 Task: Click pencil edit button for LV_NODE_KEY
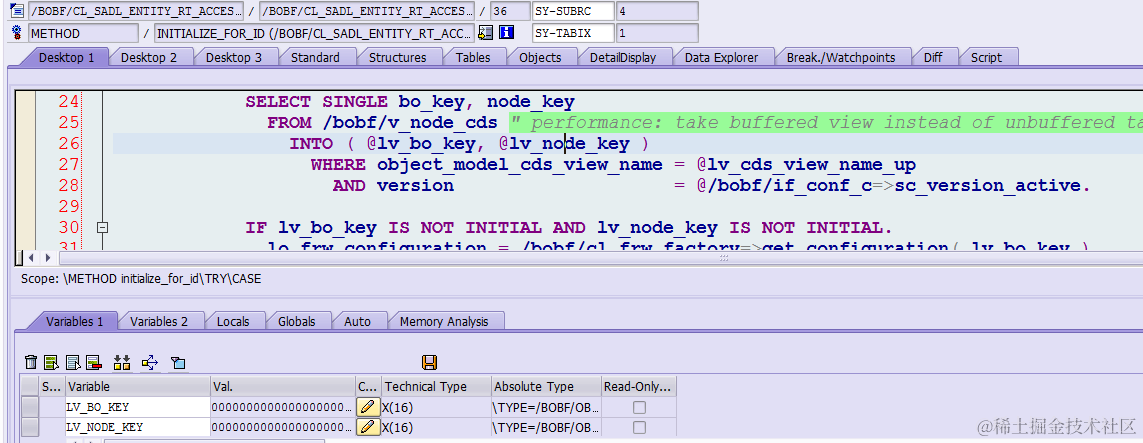pyautogui.click(x=368, y=427)
